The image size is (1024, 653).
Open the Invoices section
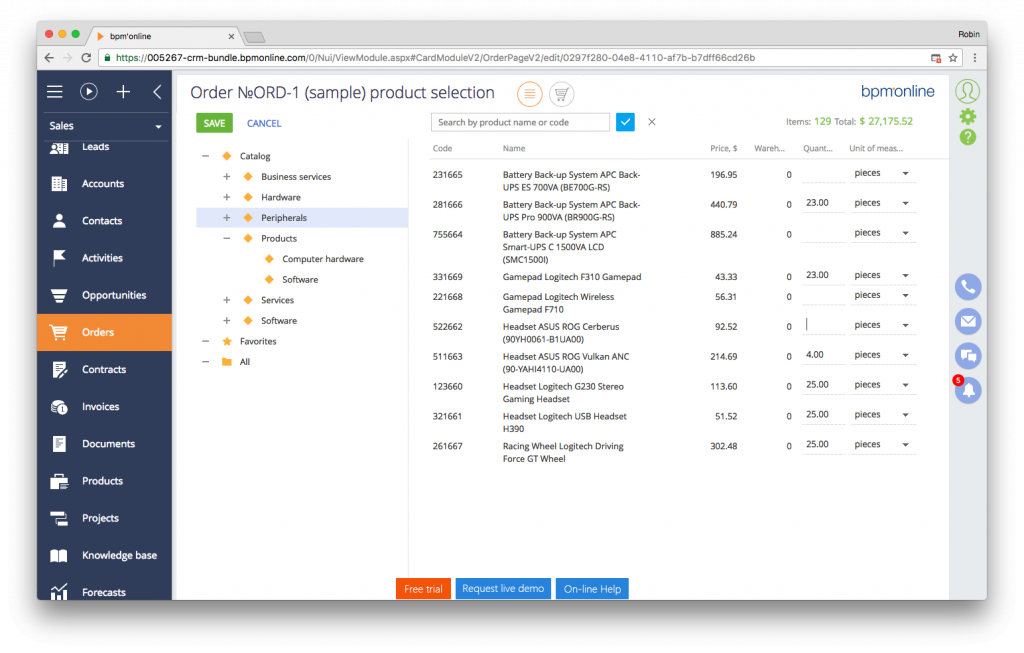(x=104, y=407)
